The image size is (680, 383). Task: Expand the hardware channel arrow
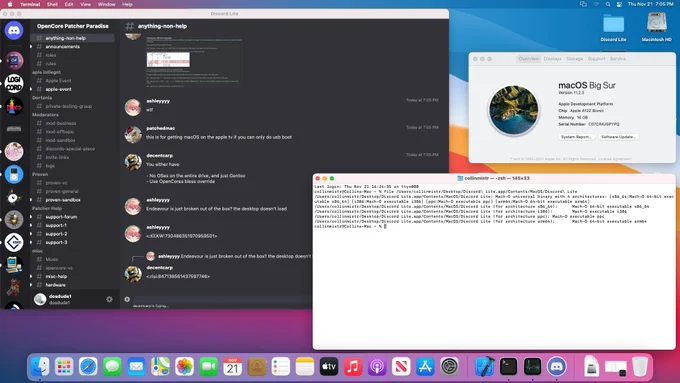point(31,285)
